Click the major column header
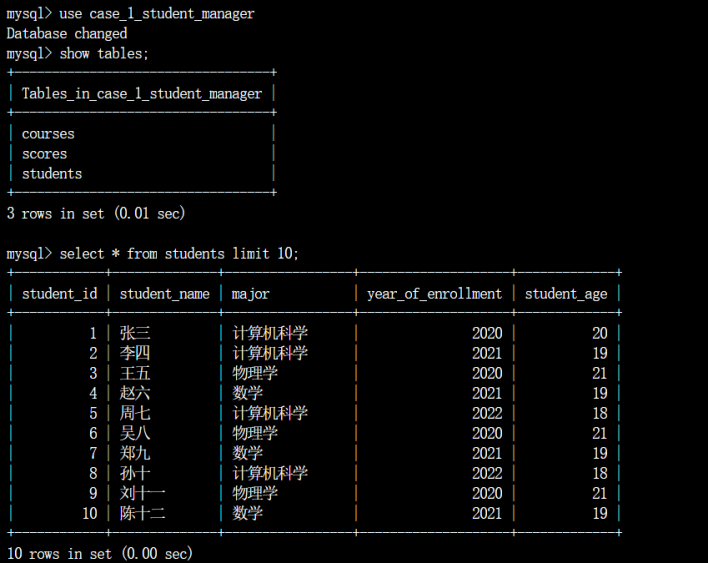Viewport: 708px width, 563px height. pyautogui.click(x=251, y=294)
